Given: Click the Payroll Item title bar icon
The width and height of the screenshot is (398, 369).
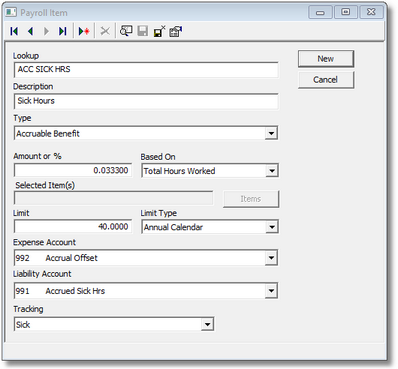Looking at the screenshot, I should (x=11, y=12).
